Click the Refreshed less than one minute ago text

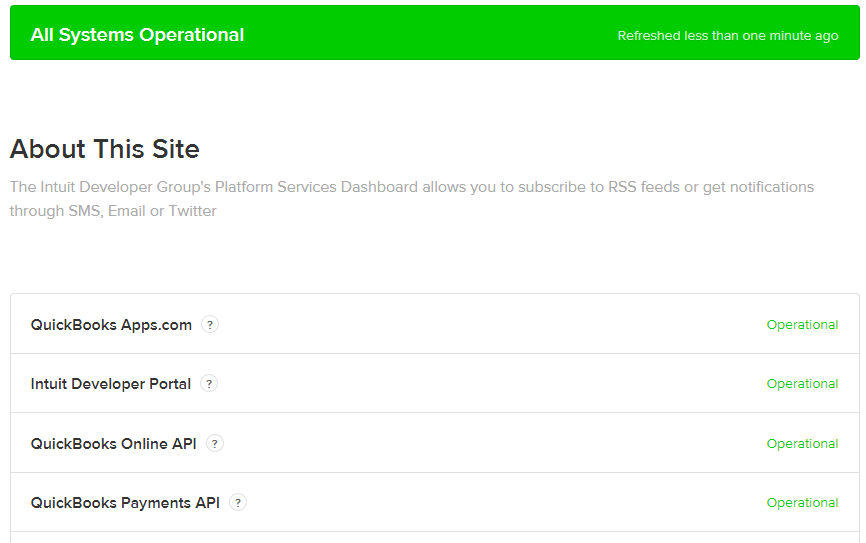coord(727,36)
